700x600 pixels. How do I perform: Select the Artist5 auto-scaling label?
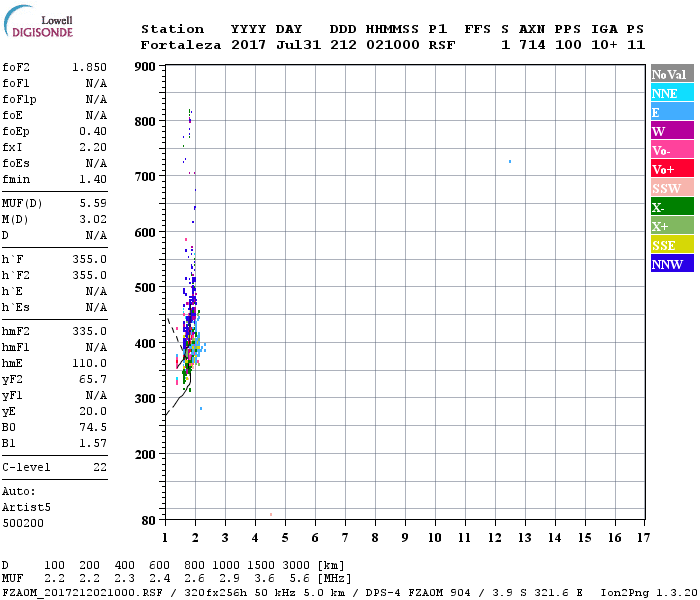(24, 507)
